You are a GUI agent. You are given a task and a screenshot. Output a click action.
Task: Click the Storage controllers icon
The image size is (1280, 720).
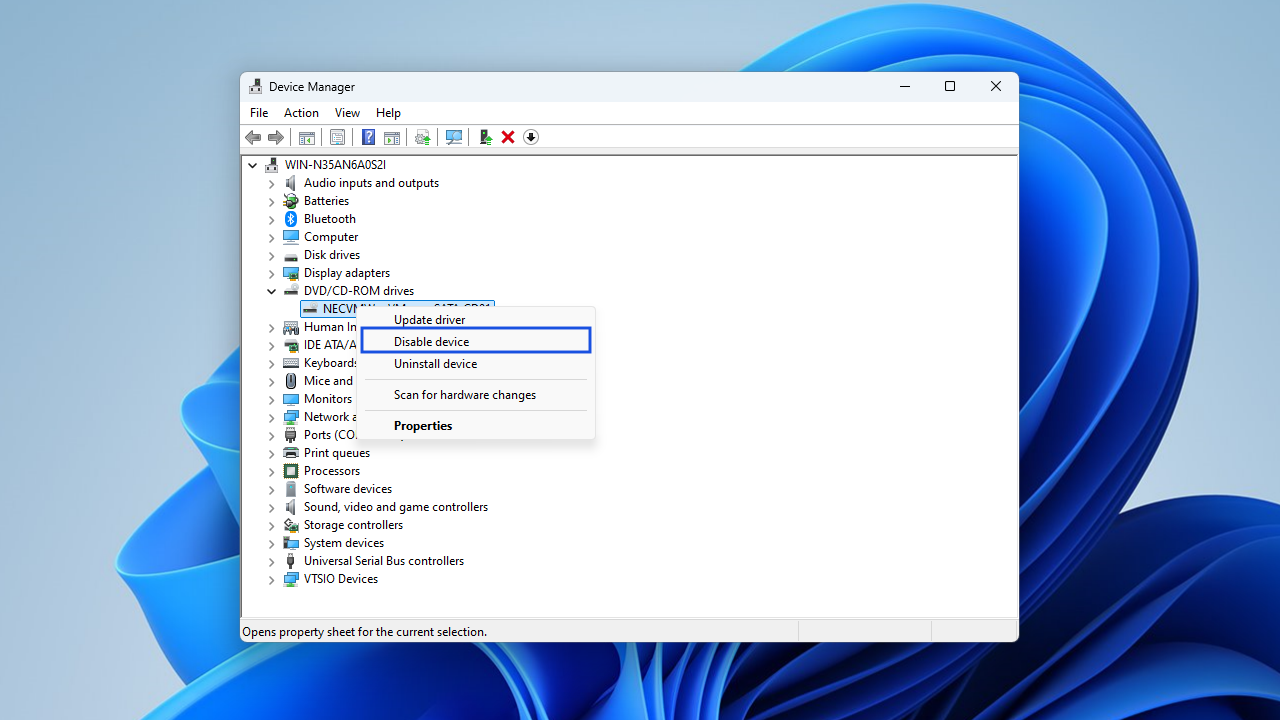coord(291,525)
